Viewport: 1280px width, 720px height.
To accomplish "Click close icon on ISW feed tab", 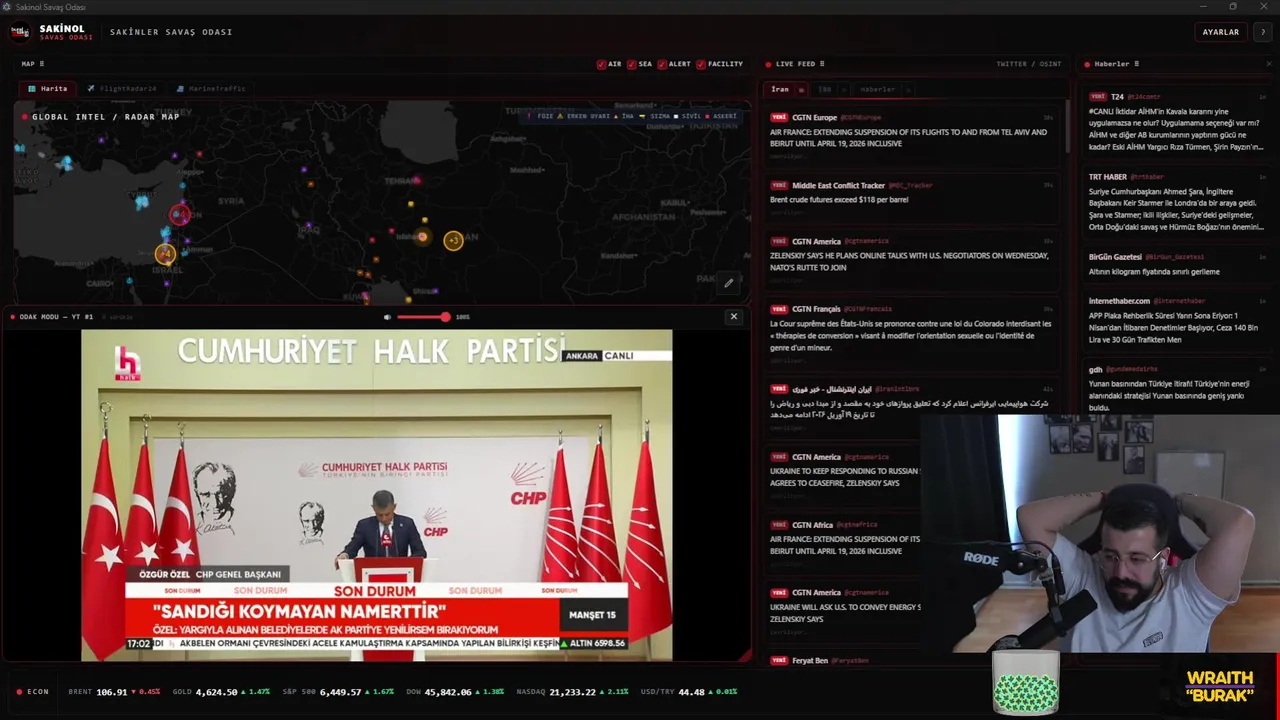I will point(843,90).
